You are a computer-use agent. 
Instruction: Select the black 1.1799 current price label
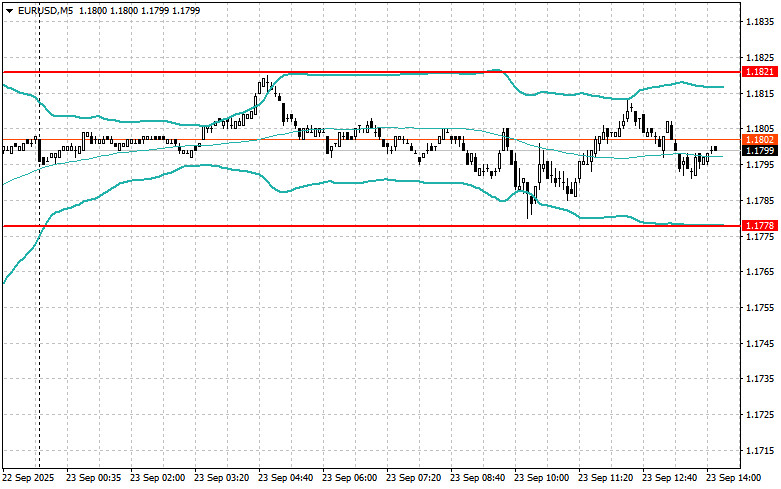tap(760, 150)
